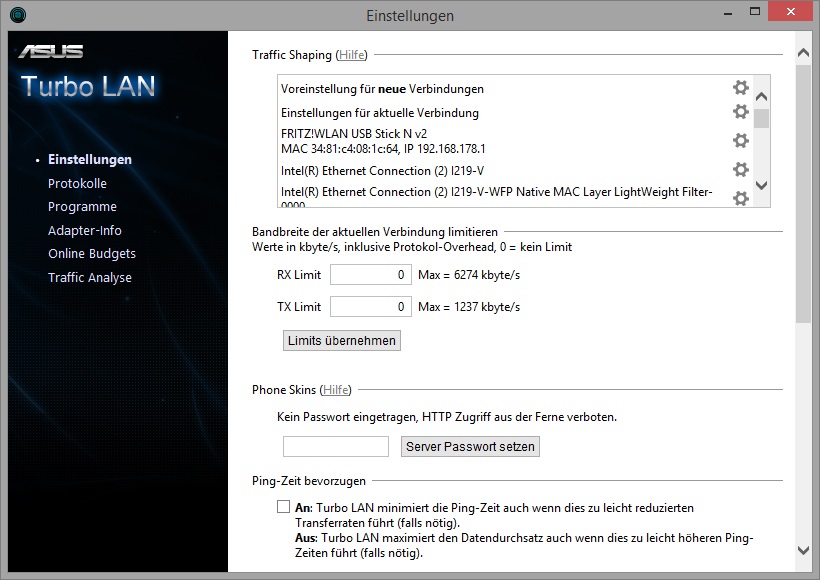Maximize the Einstellungen window
This screenshot has width=820, height=580.
pos(755,12)
